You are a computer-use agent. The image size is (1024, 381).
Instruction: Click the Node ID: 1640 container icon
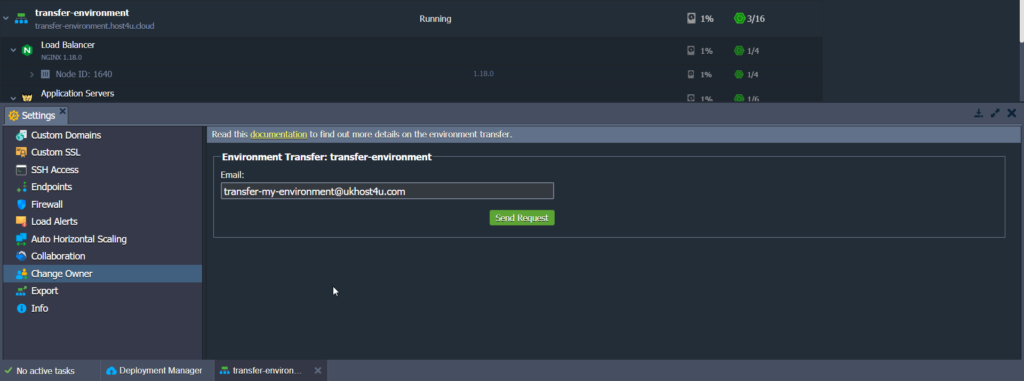(x=46, y=75)
